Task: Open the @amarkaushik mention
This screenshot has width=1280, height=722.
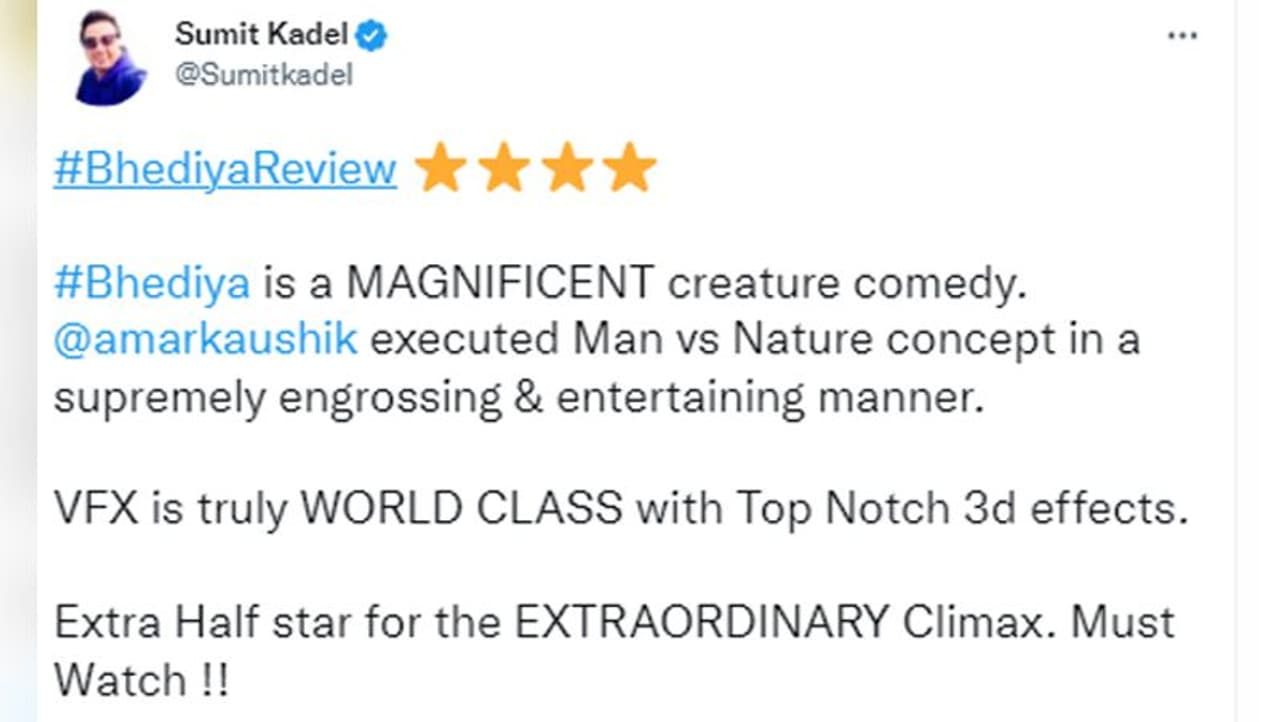Action: [x=205, y=340]
